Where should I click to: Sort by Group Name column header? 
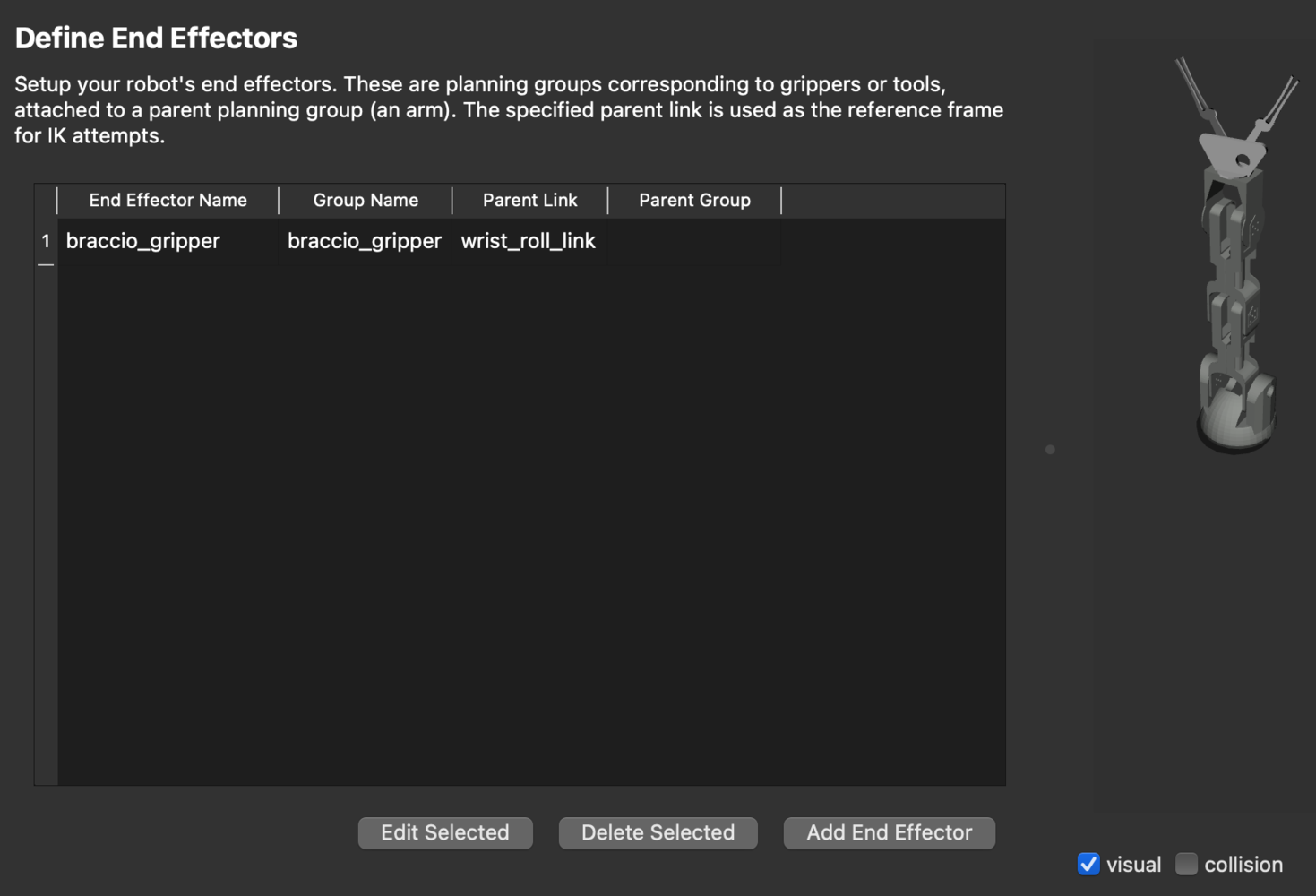[x=366, y=201]
